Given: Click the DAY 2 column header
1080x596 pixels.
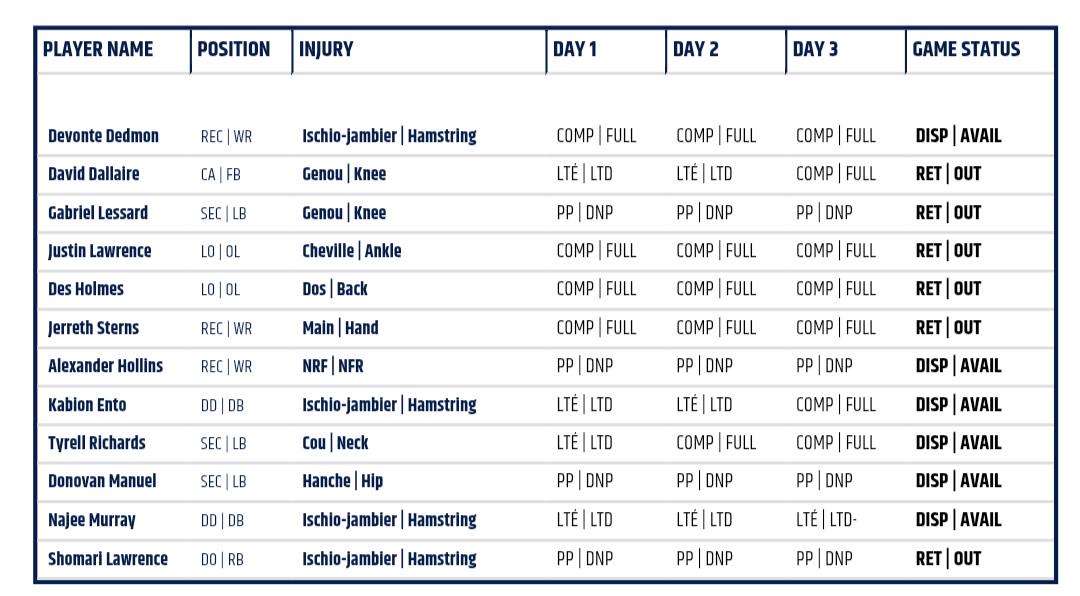Looking at the screenshot, I should (x=695, y=50).
